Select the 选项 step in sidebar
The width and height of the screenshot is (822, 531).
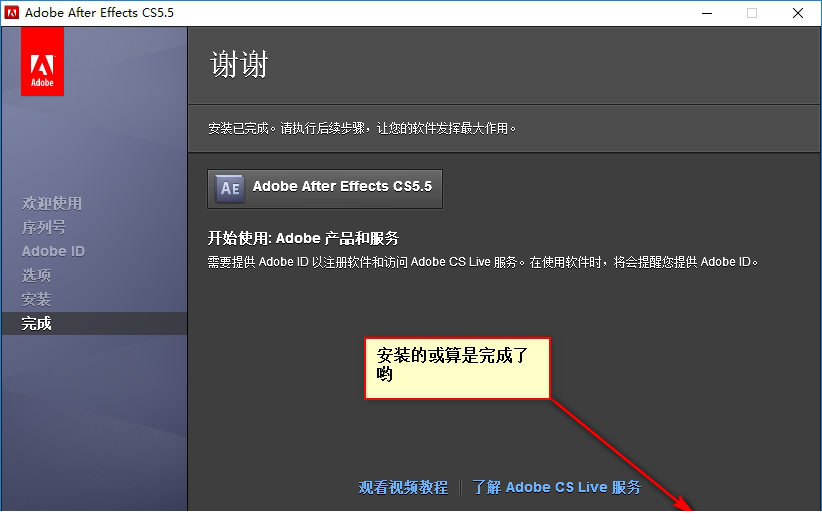coord(36,275)
